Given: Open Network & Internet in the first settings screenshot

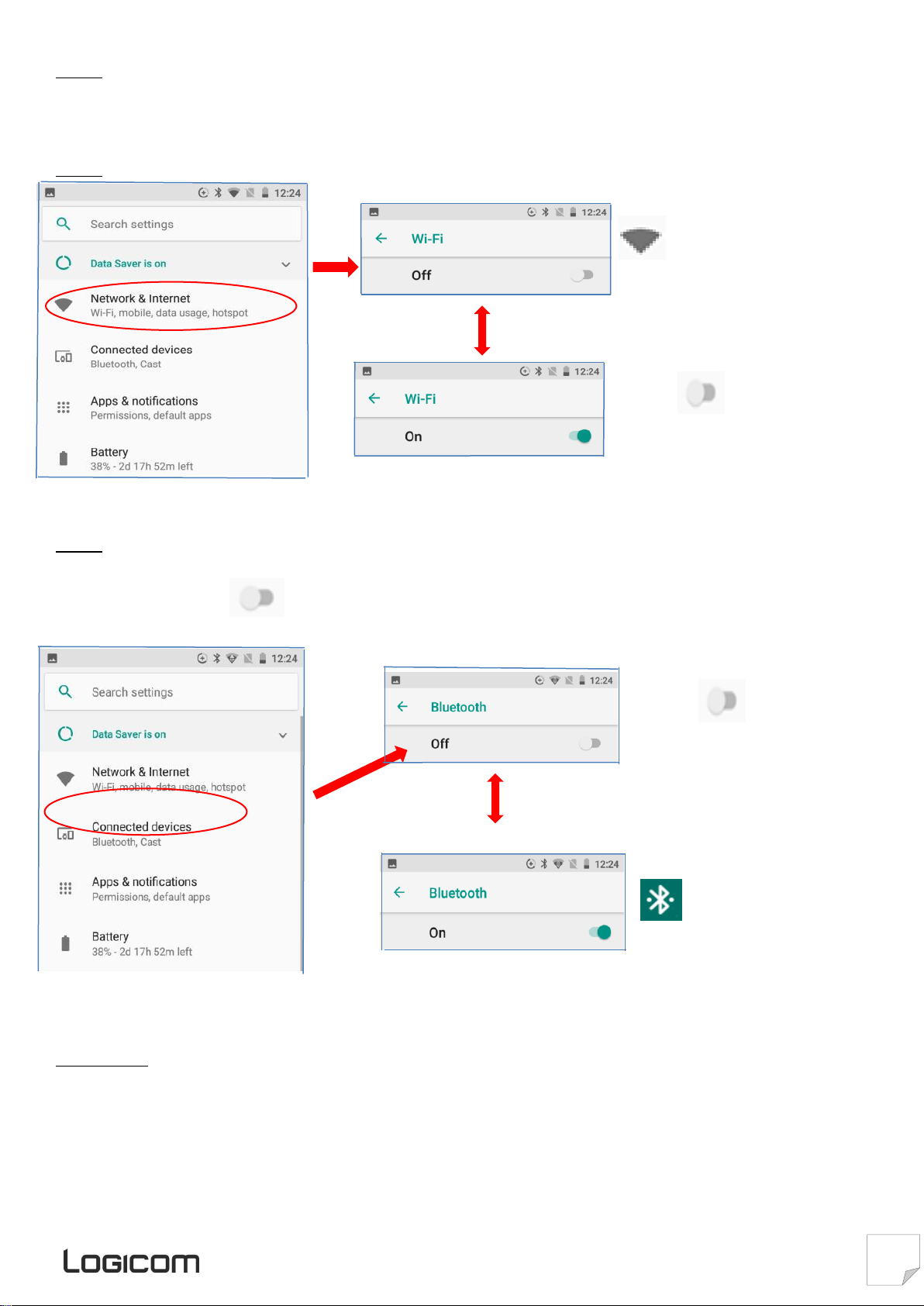Looking at the screenshot, I should pos(172,305).
